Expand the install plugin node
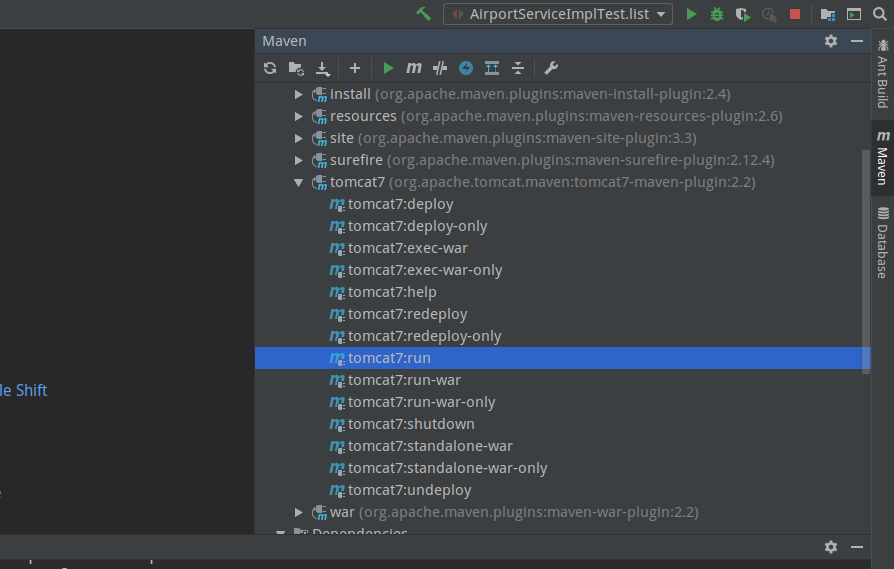894x569 pixels. point(298,94)
